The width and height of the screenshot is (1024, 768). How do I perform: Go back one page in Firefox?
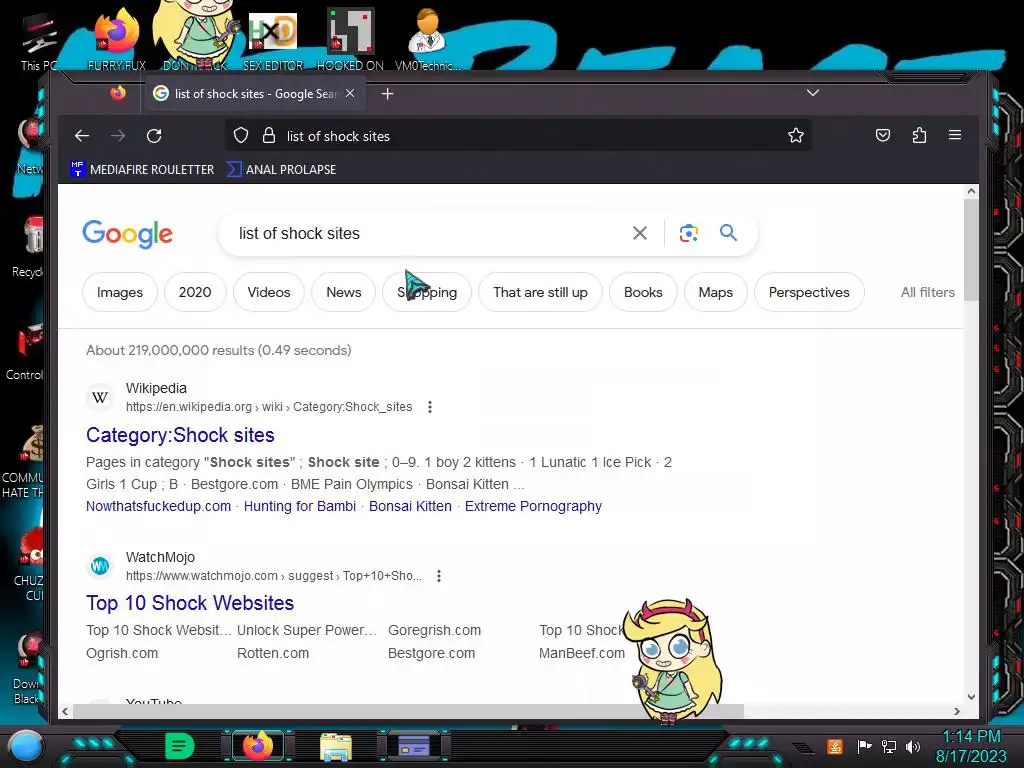[82, 136]
